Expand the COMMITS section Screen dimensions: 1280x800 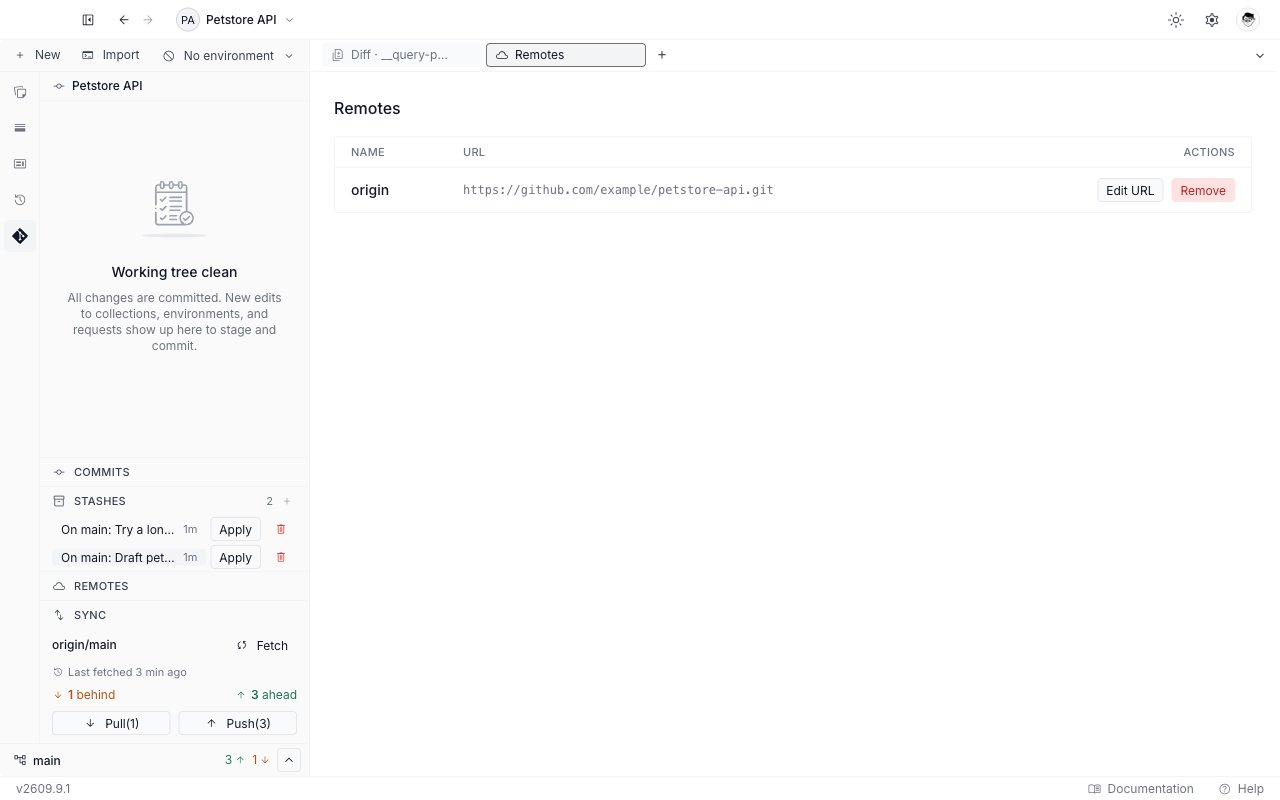click(x=174, y=472)
